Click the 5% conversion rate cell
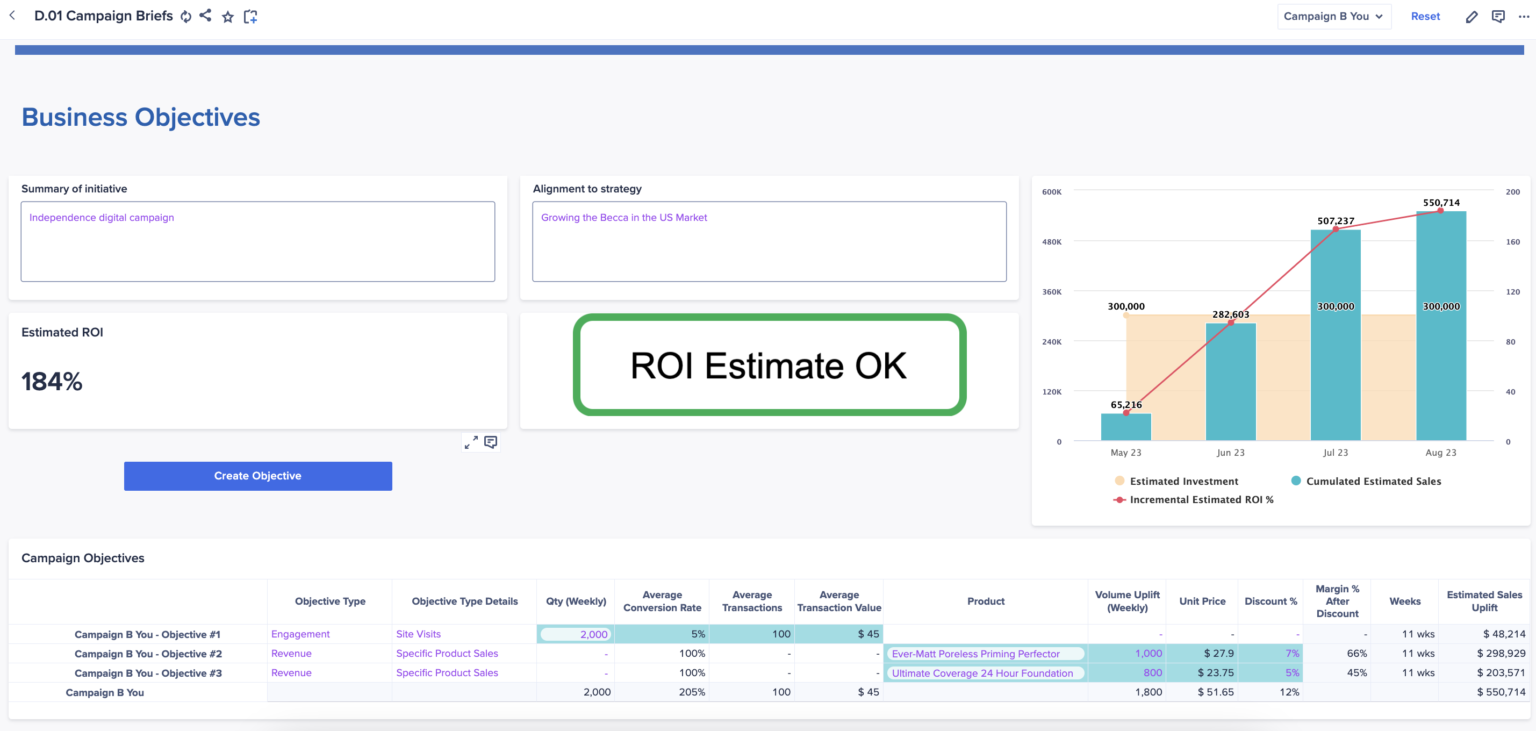 [661, 634]
